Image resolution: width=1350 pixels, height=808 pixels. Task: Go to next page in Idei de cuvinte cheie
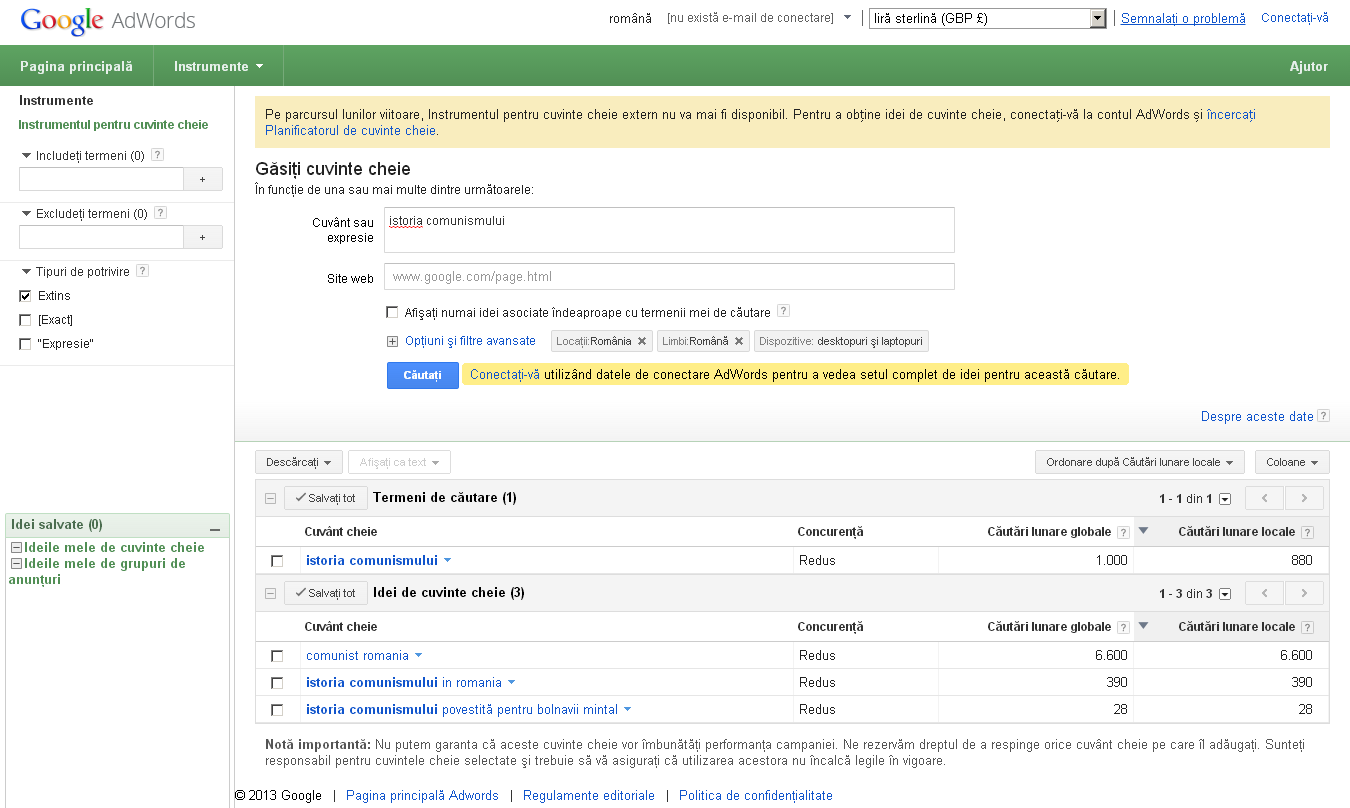click(x=1304, y=593)
